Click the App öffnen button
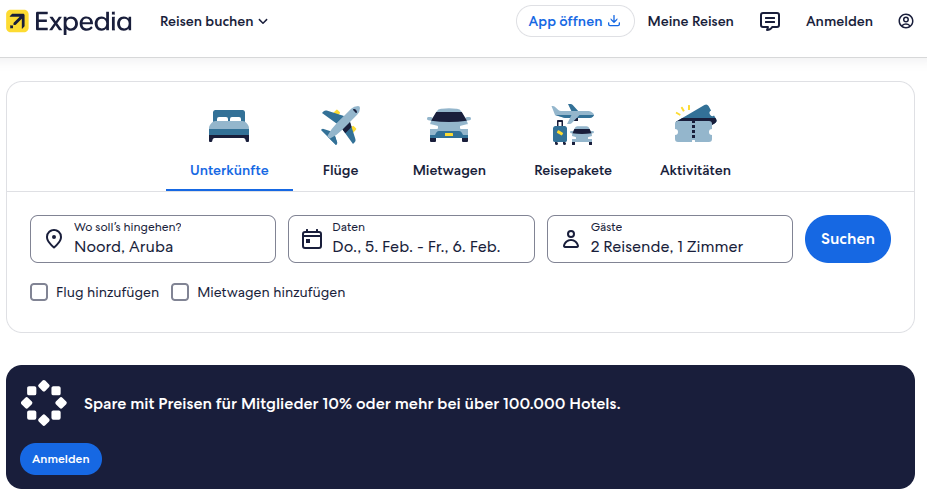 pos(575,21)
